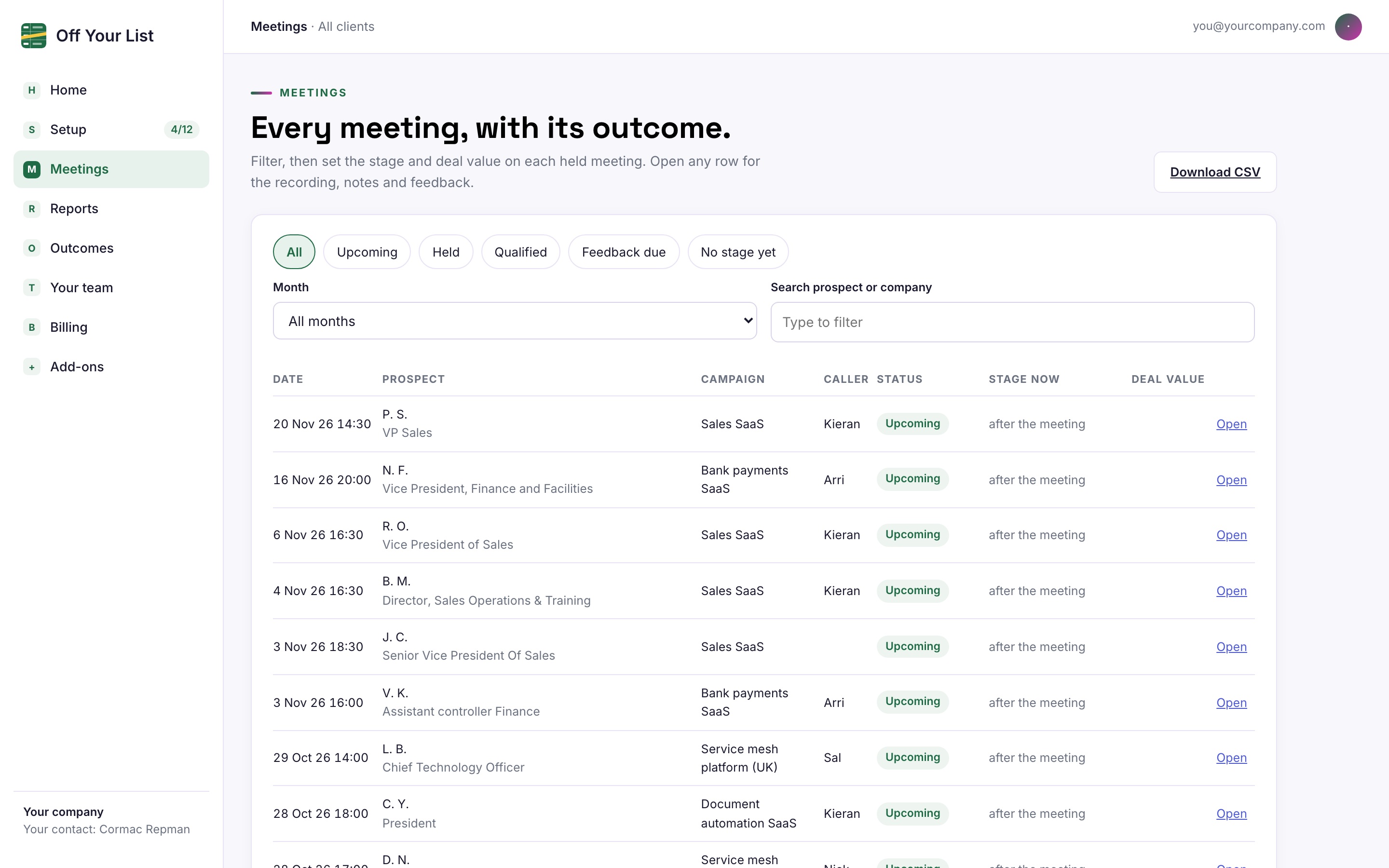Click the Billing sidebar icon

tap(31, 328)
